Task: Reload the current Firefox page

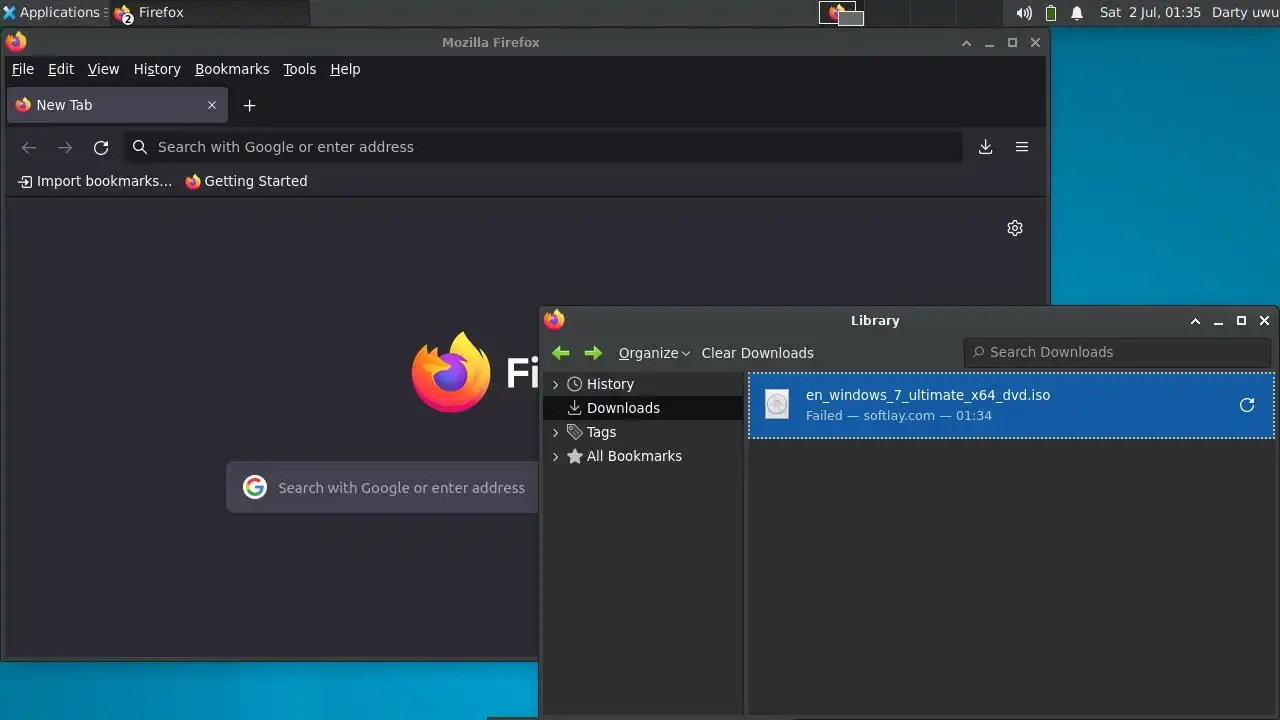Action: click(101, 147)
